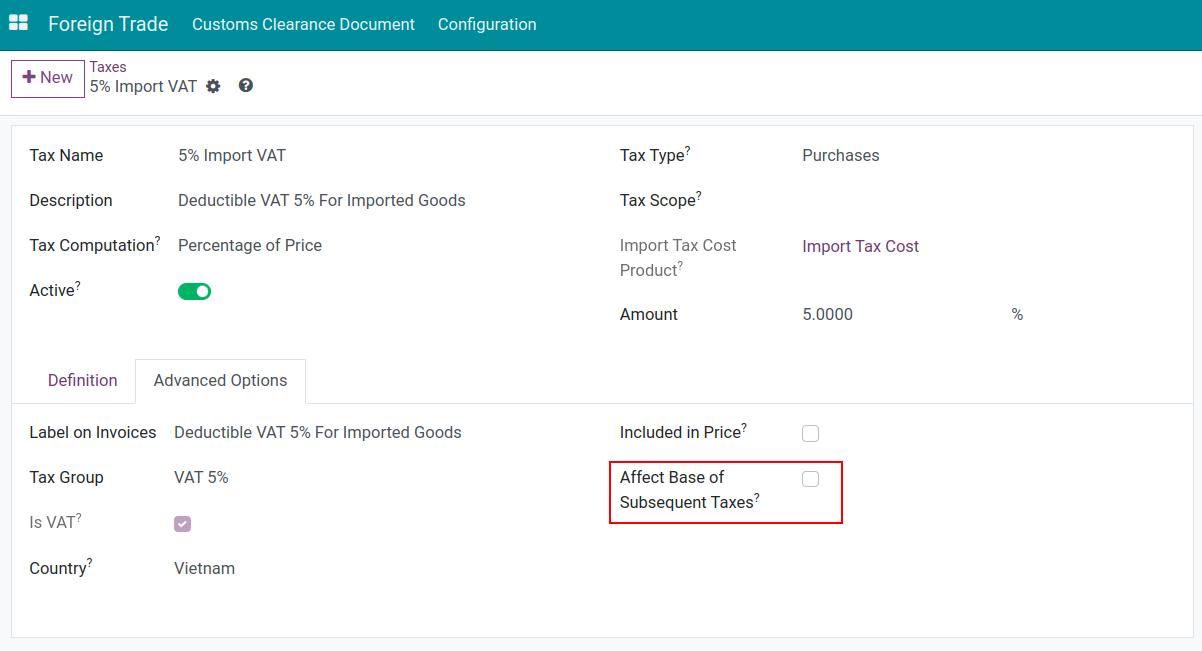Image resolution: width=1202 pixels, height=651 pixels.
Task: Enable Affect Base of Subsequent Taxes checkbox
Action: 810,479
